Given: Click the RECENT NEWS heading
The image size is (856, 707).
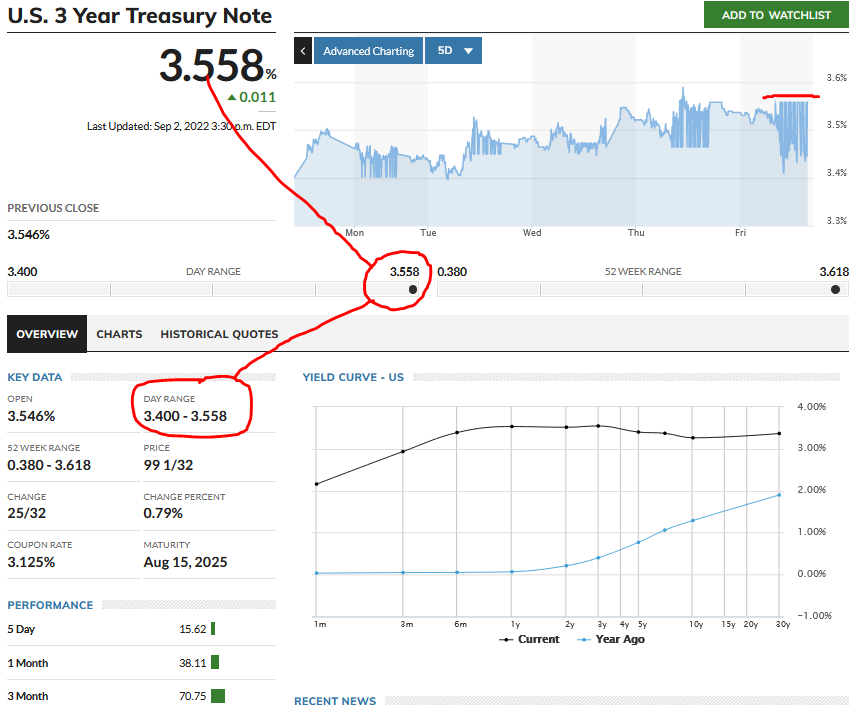Looking at the screenshot, I should click(x=335, y=701).
